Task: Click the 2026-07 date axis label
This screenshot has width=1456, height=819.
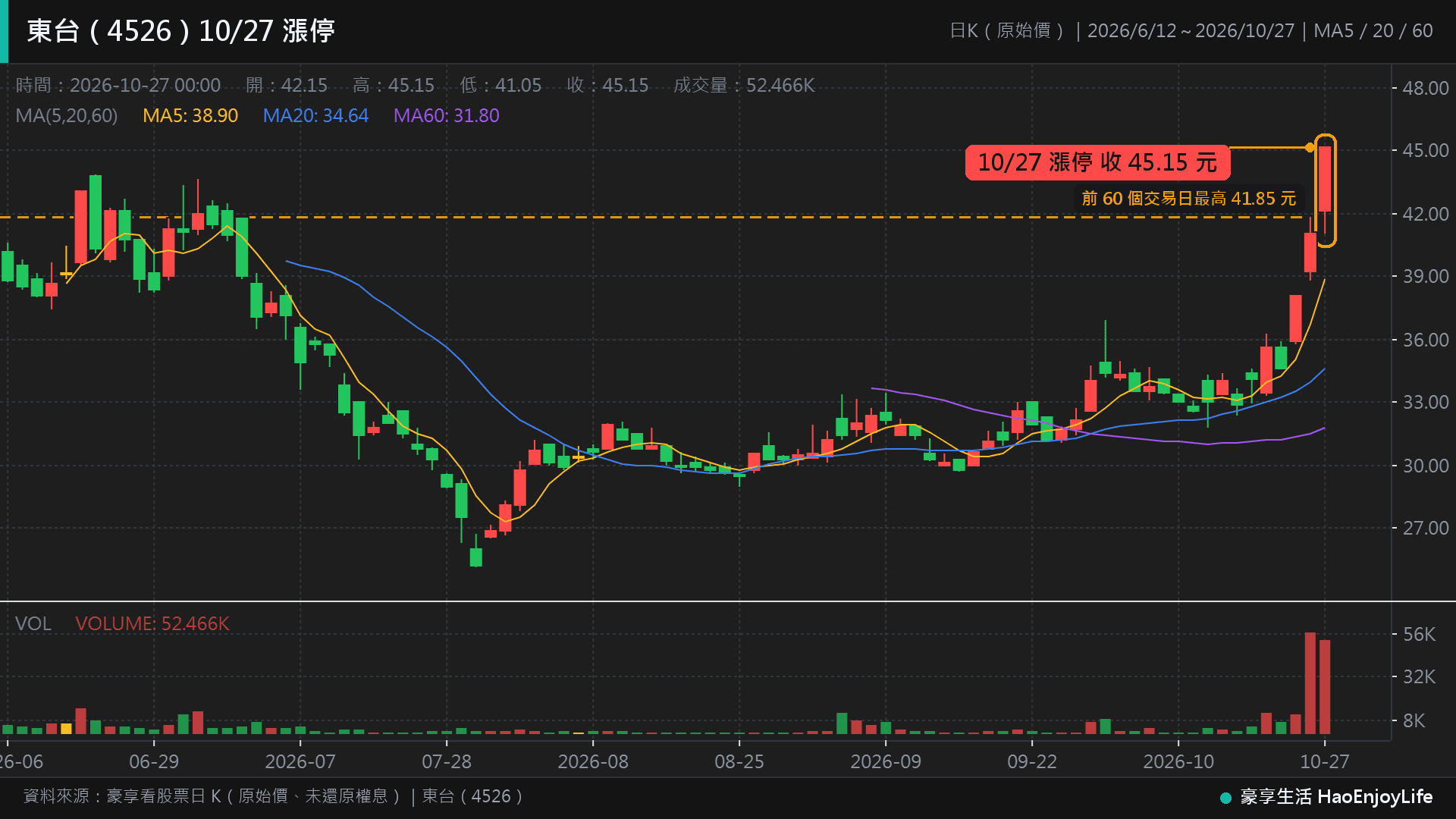Action: (x=300, y=761)
